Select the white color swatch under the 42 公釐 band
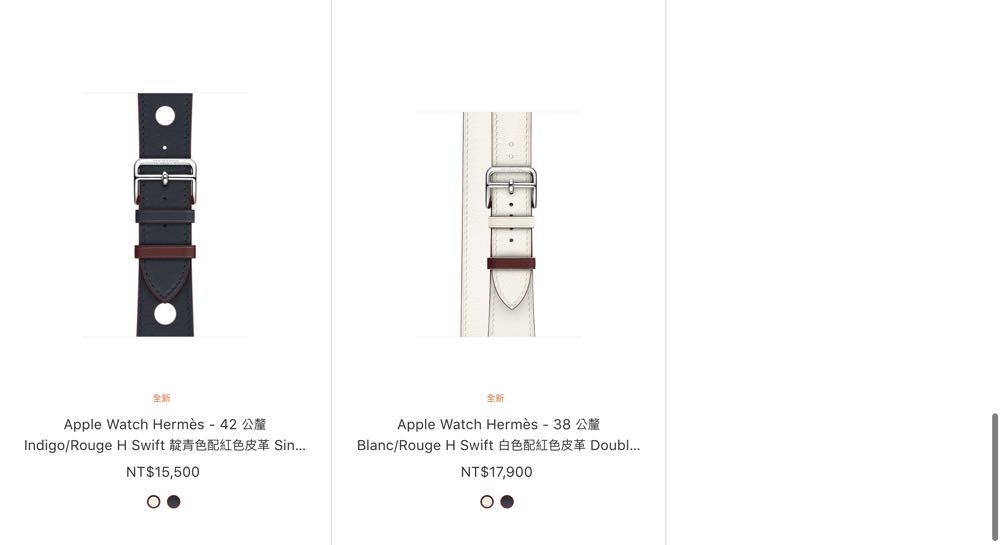Viewport: 1000px width, 545px height. (x=154, y=502)
